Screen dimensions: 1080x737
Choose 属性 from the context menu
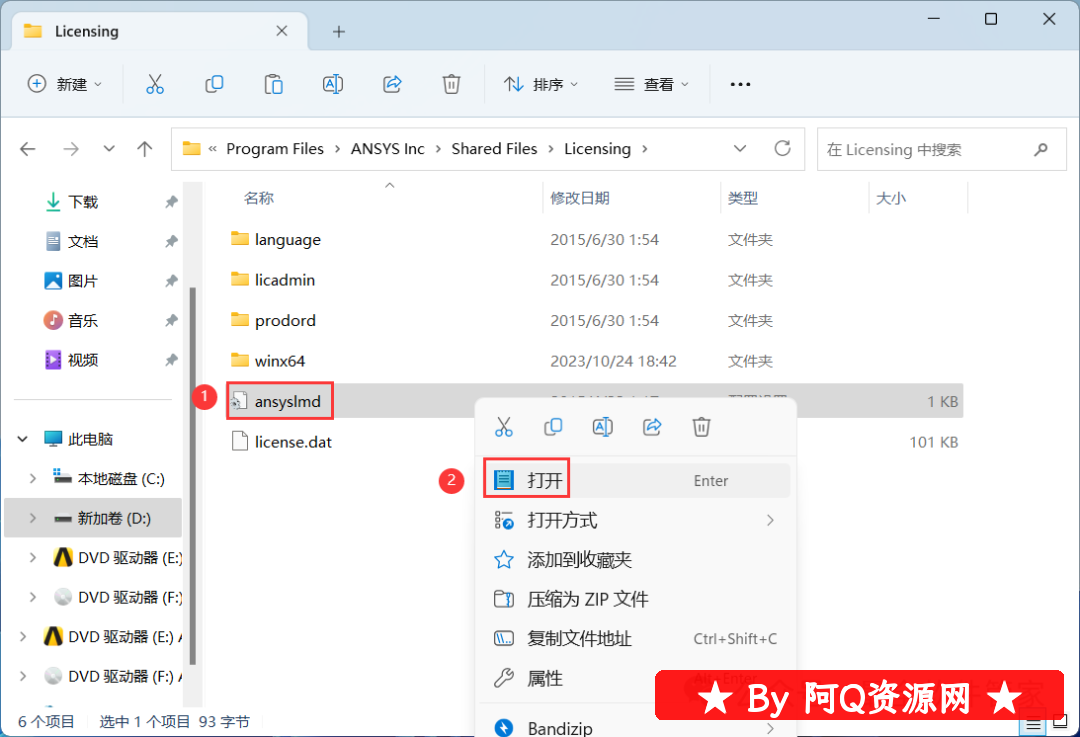[x=545, y=679]
